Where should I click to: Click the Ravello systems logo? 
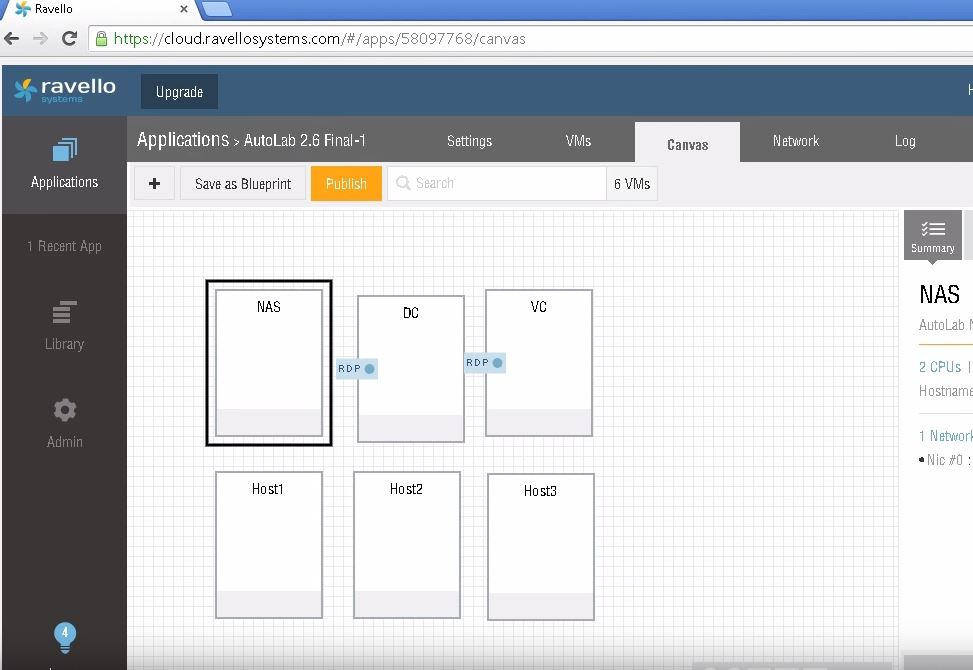[65, 91]
